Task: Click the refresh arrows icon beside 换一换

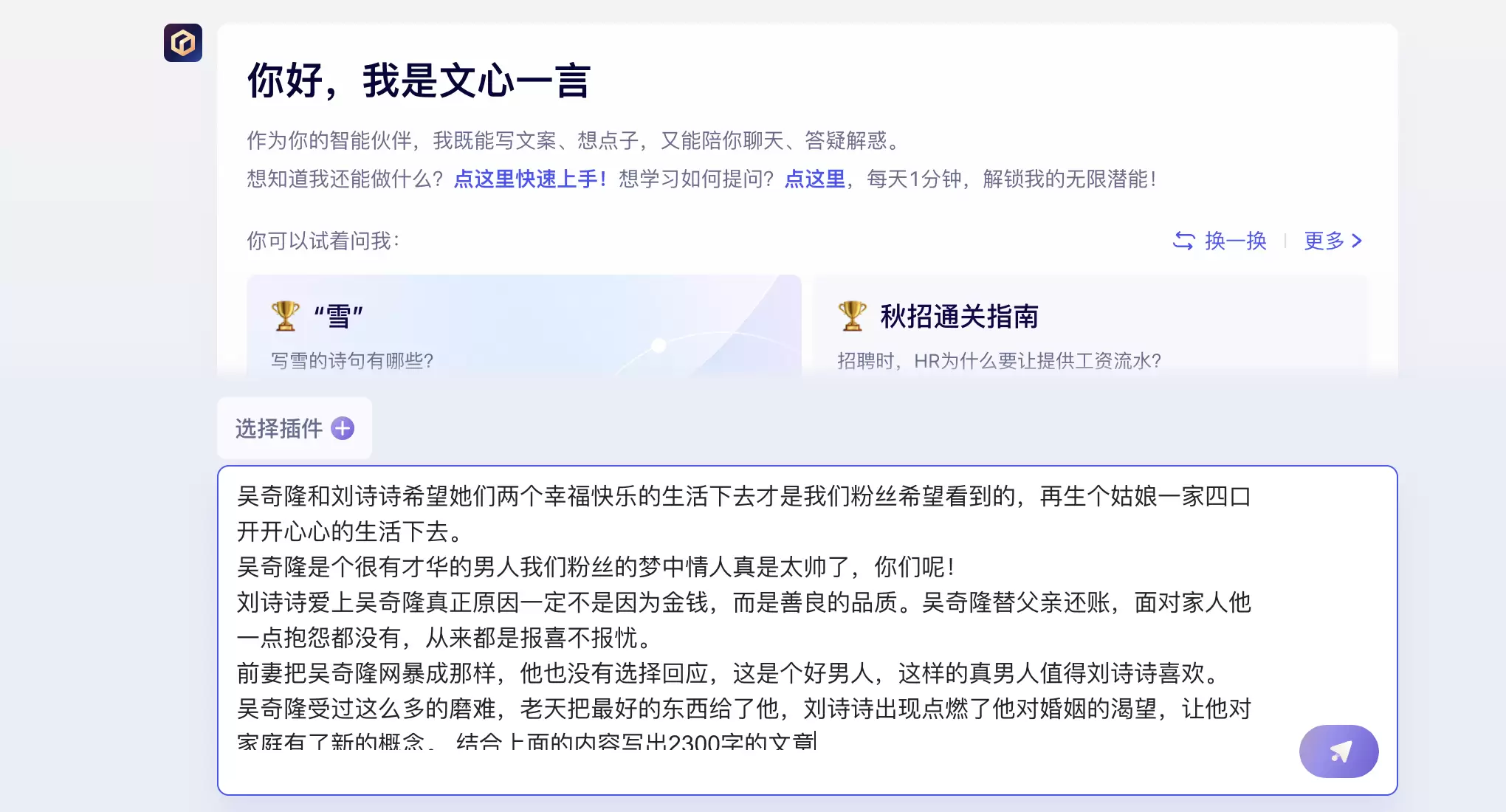Action: [x=1183, y=241]
